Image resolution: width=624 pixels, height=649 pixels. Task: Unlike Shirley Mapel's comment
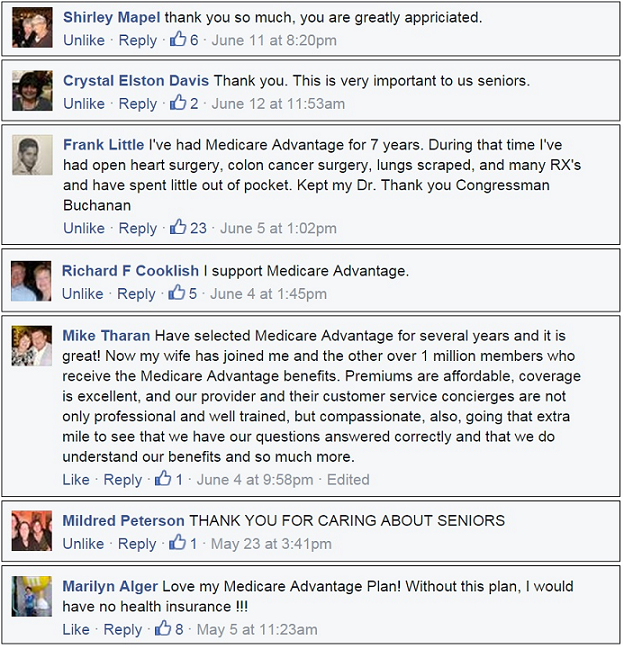[83, 41]
